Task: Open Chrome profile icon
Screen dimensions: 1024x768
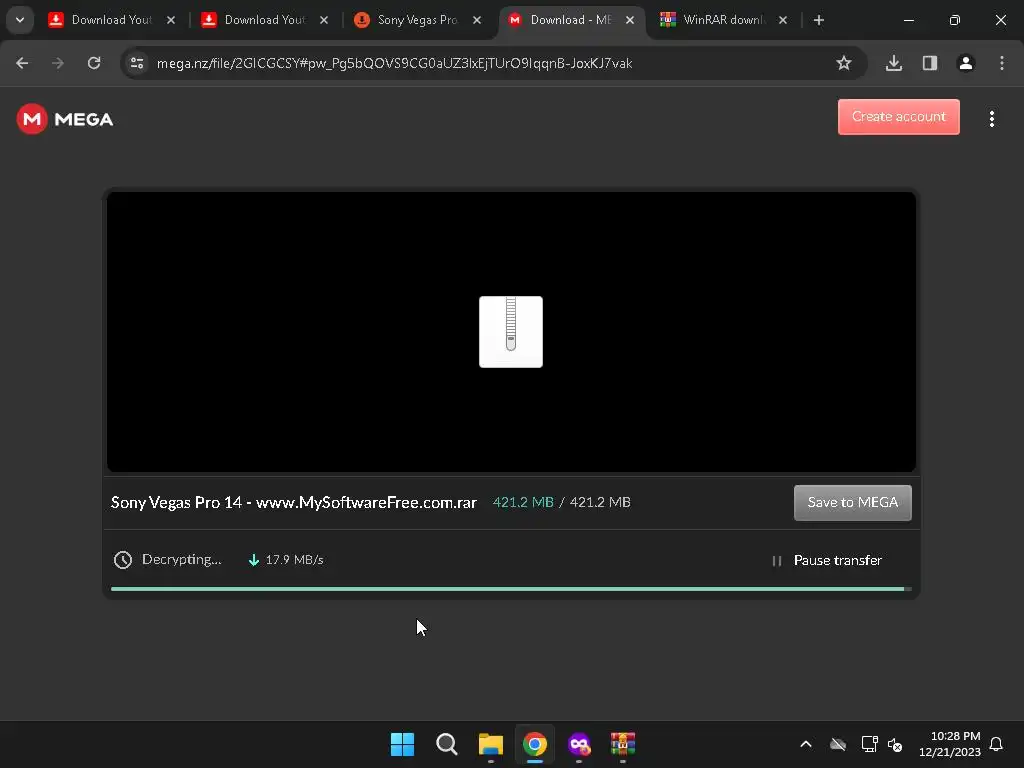Action: [x=965, y=63]
